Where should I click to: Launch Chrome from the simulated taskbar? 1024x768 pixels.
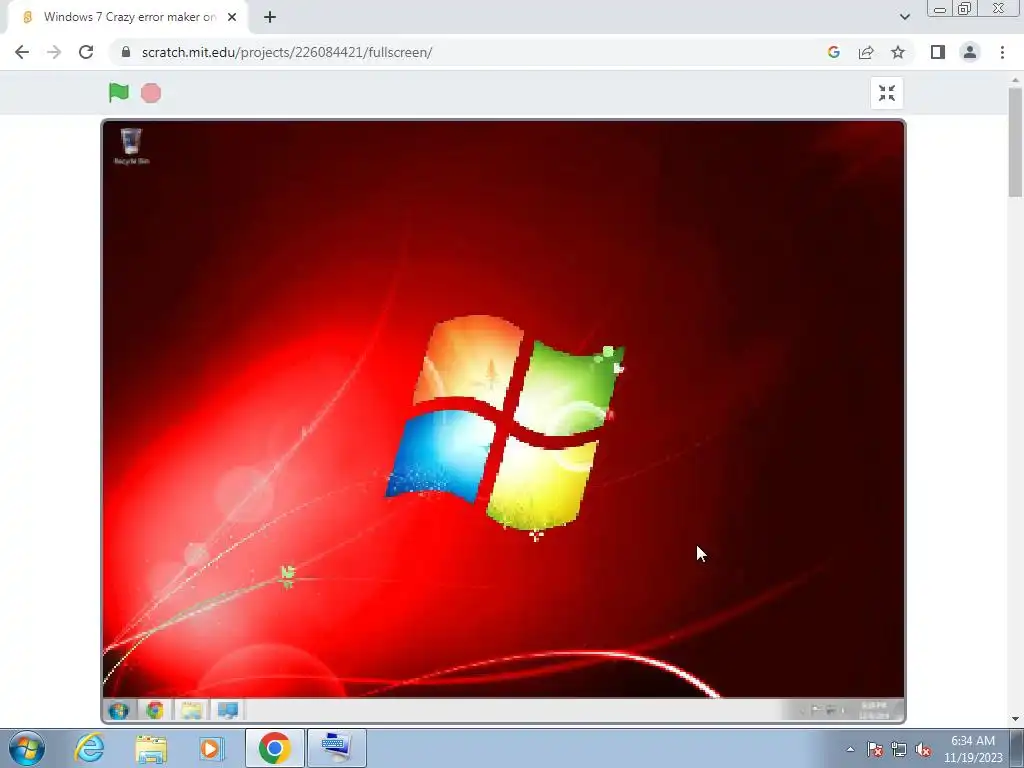click(155, 710)
